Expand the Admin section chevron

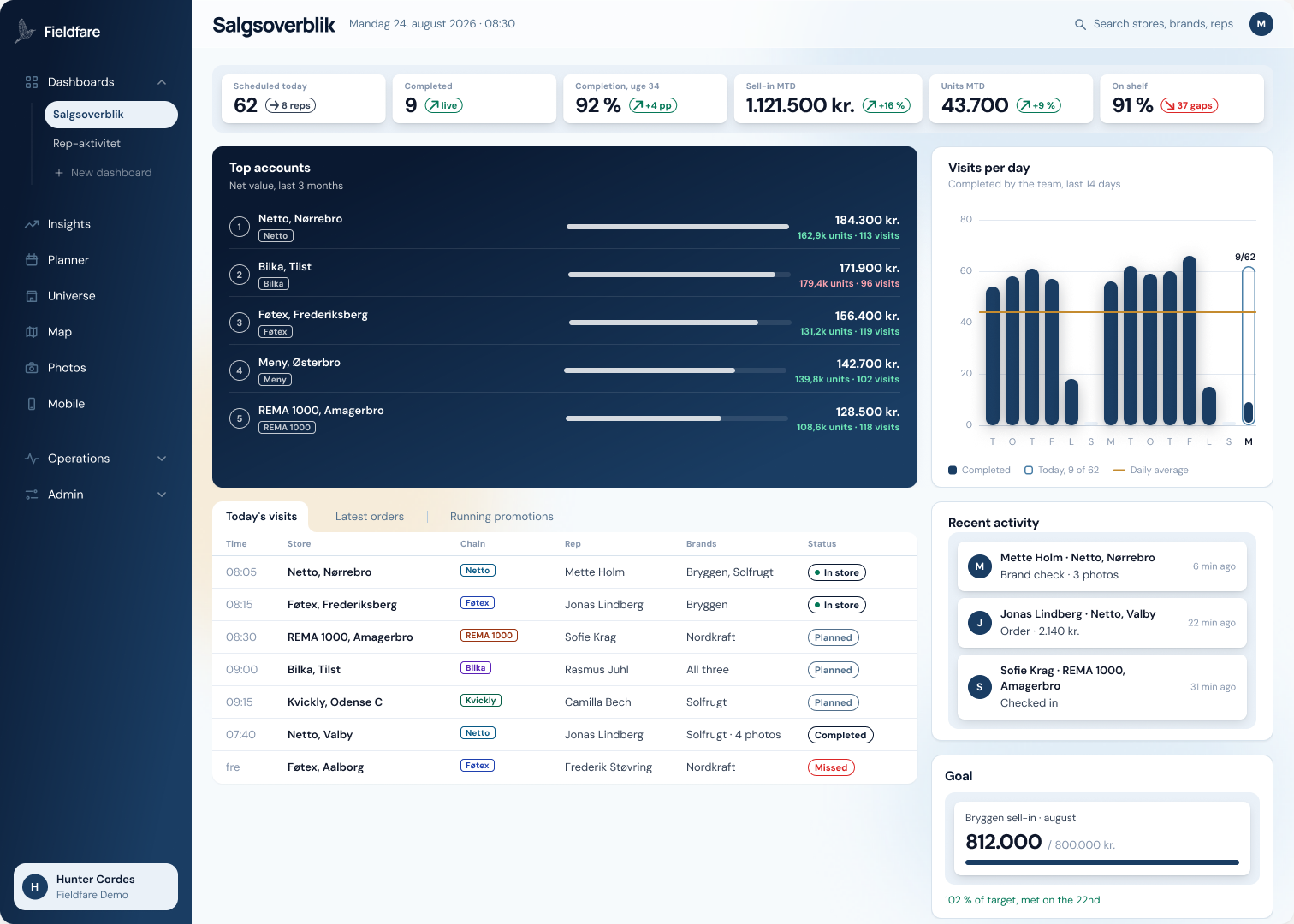[x=162, y=495]
